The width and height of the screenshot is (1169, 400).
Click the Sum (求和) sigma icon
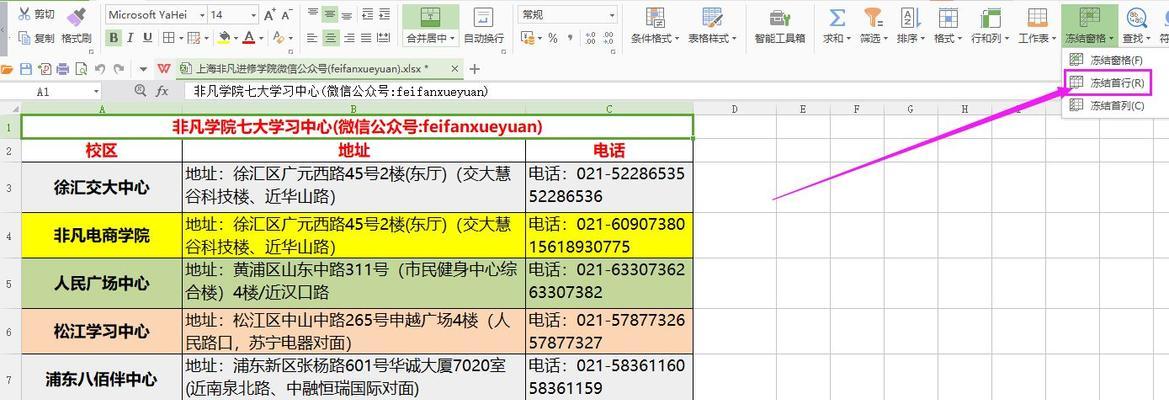point(836,18)
